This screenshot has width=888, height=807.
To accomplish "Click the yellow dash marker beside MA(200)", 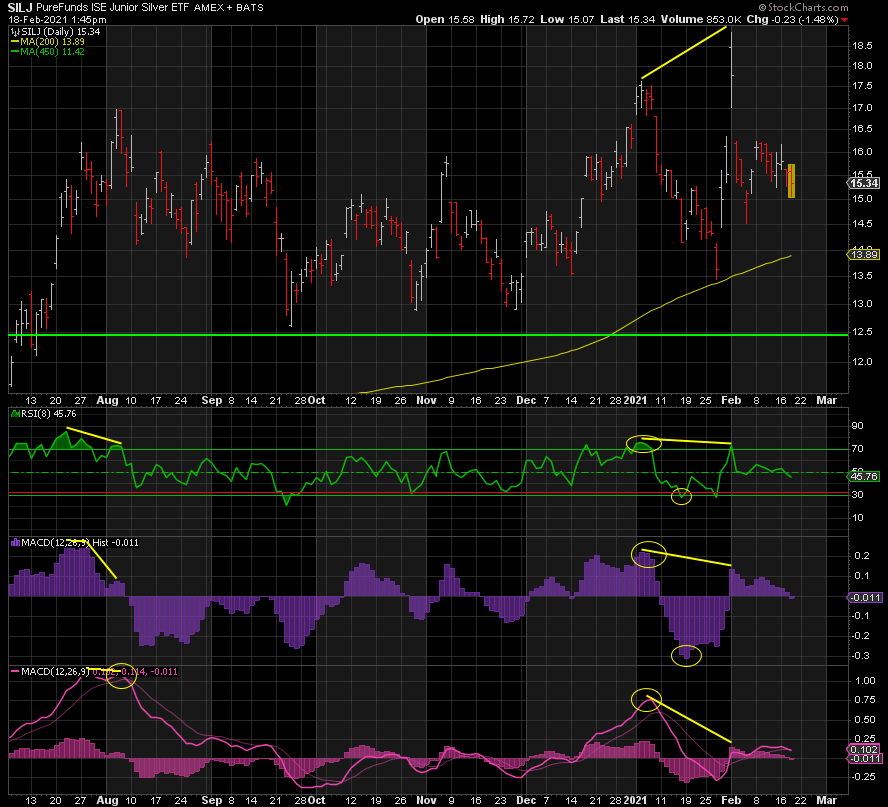I will pos(15,42).
